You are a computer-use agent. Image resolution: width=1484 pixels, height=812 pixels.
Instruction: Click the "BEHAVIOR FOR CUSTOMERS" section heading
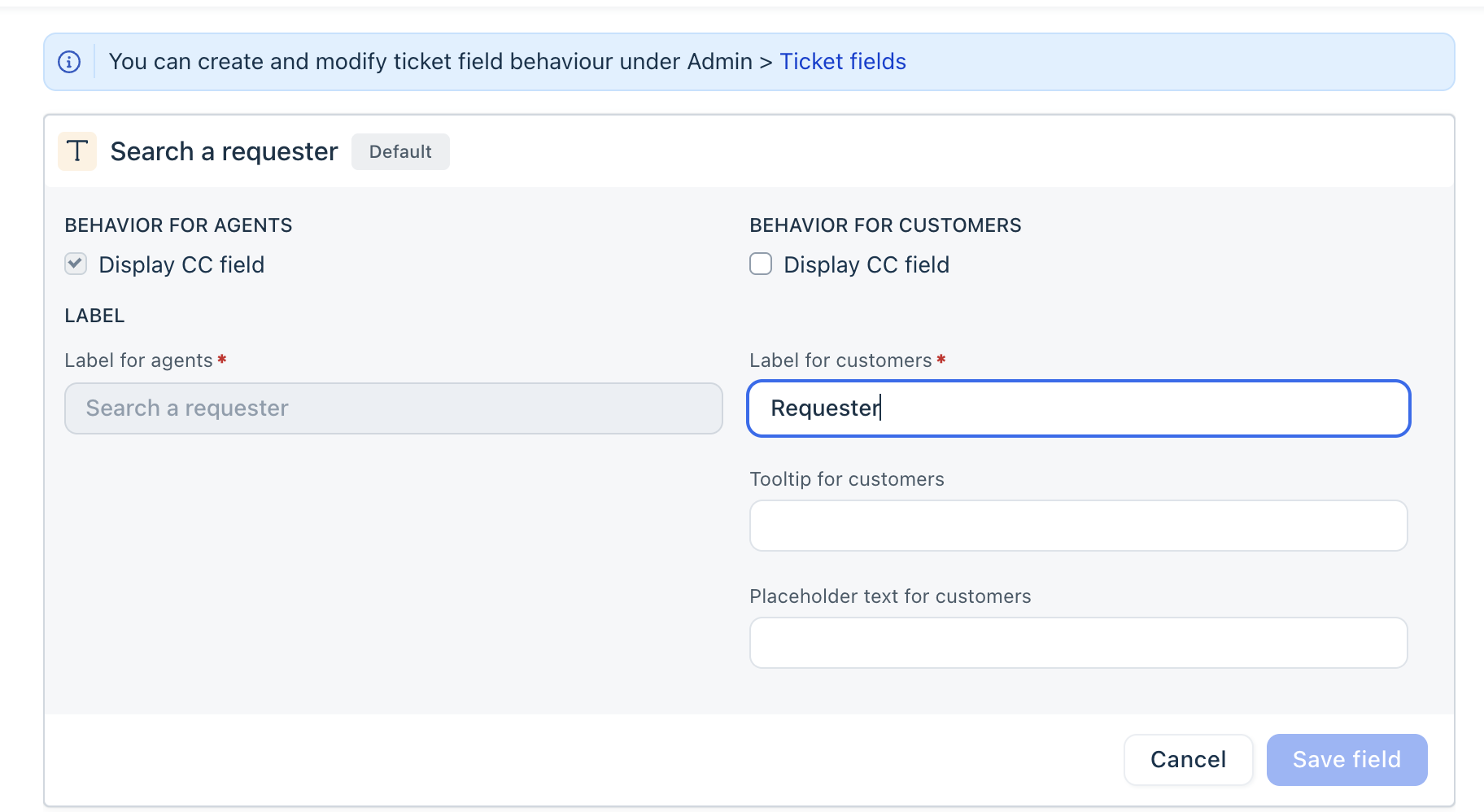click(885, 225)
